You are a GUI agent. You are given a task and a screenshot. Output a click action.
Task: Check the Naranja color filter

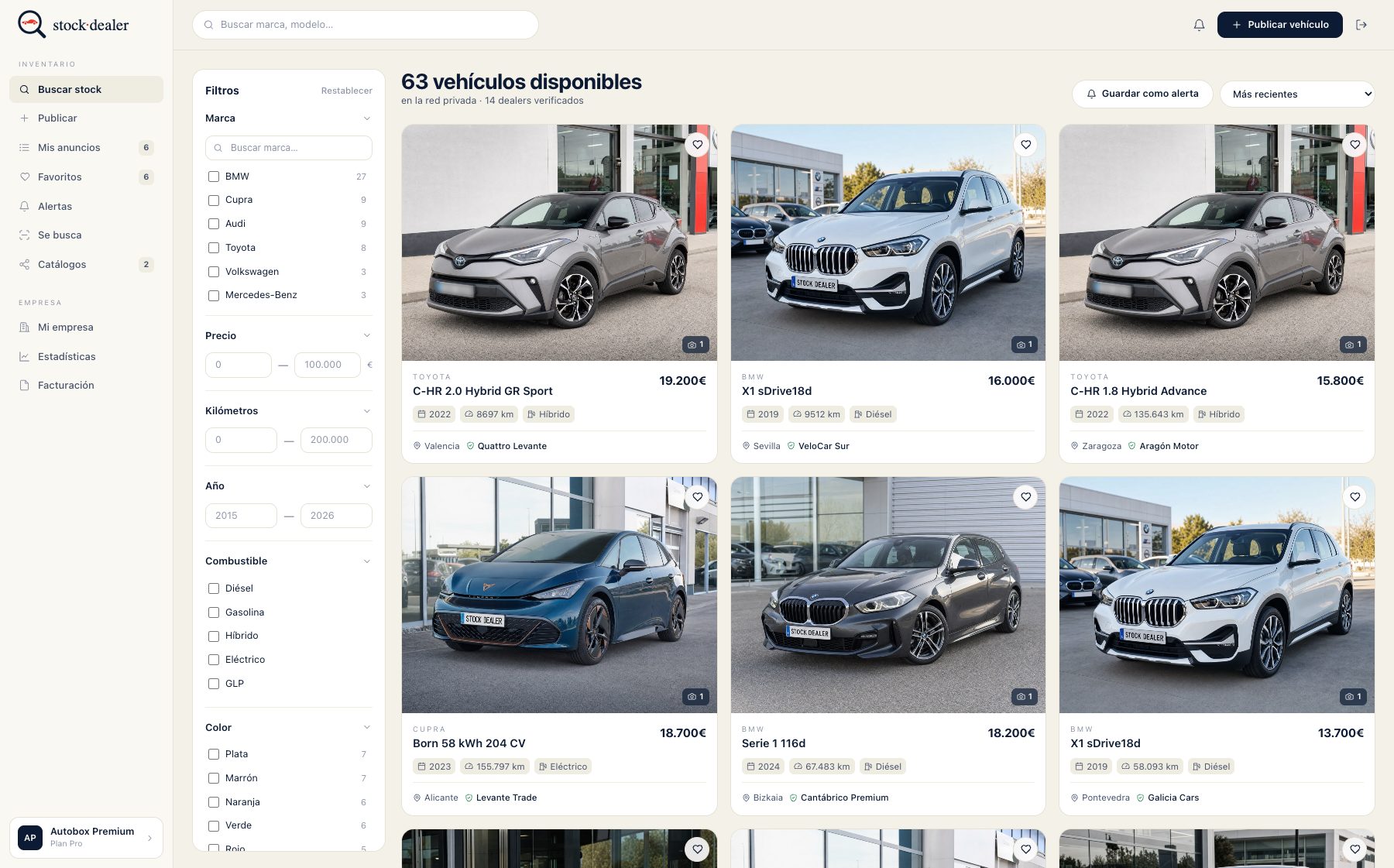[214, 802]
